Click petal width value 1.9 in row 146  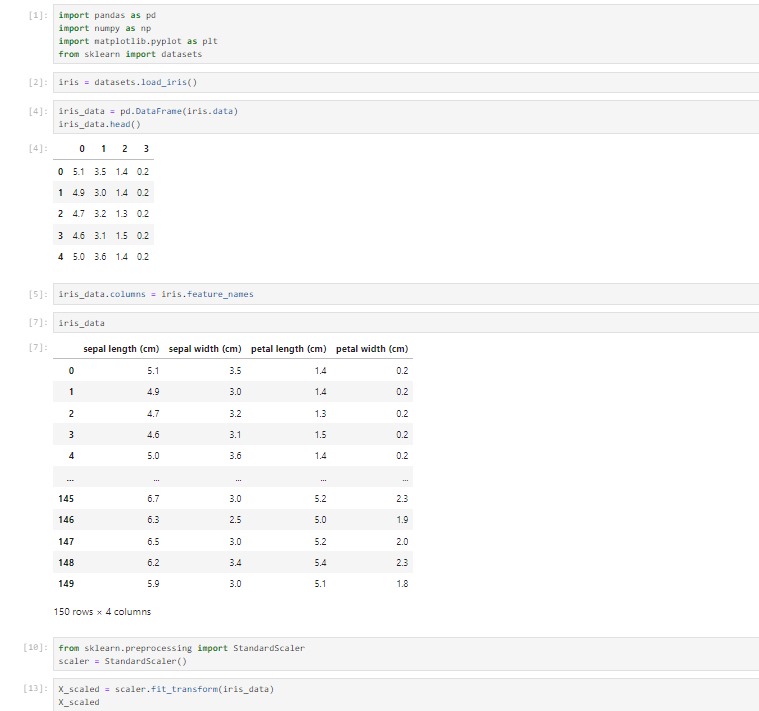pos(402,520)
